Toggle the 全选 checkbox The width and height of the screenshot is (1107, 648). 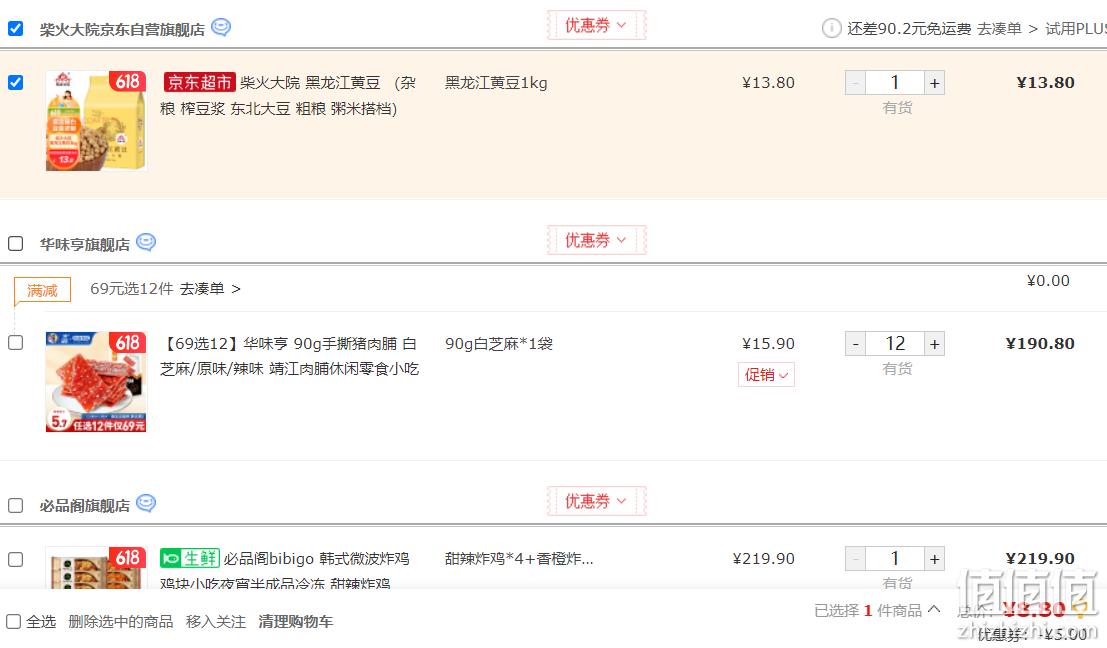(13, 621)
